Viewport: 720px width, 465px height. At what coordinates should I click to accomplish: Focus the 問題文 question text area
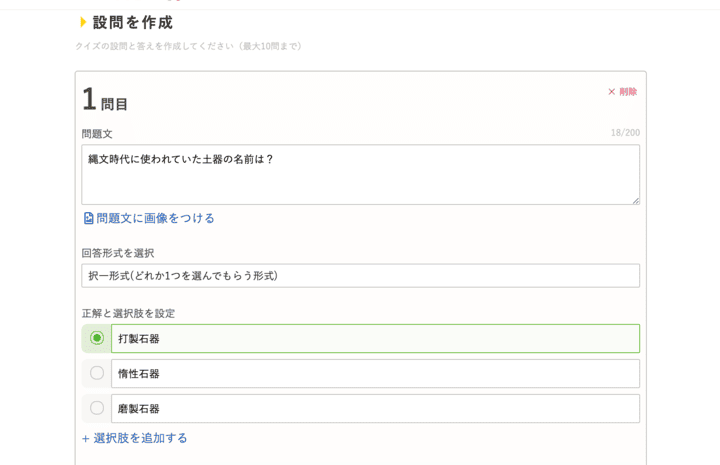(x=360, y=174)
